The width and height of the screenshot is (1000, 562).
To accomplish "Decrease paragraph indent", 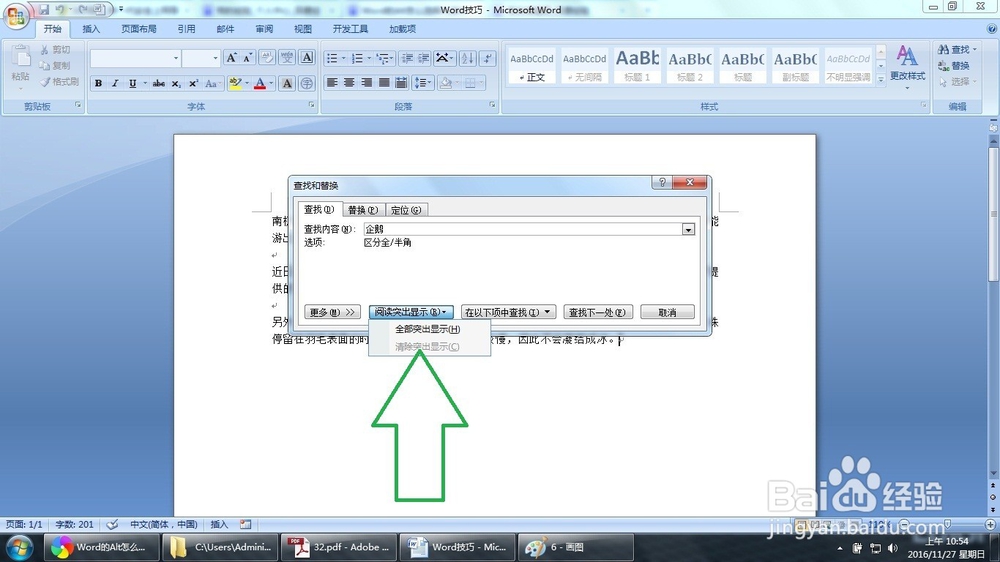I will [407, 58].
